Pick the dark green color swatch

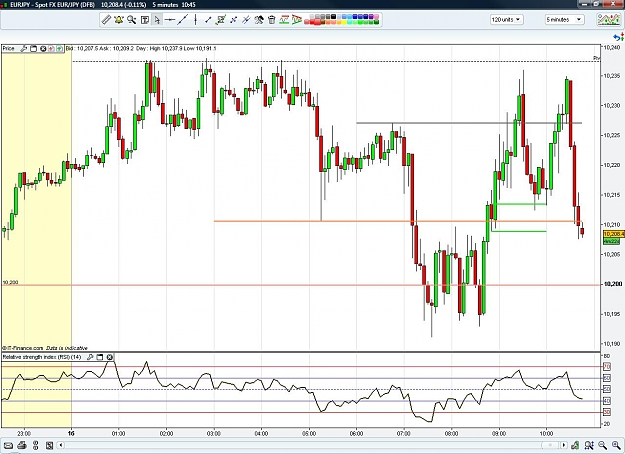tap(376, 22)
